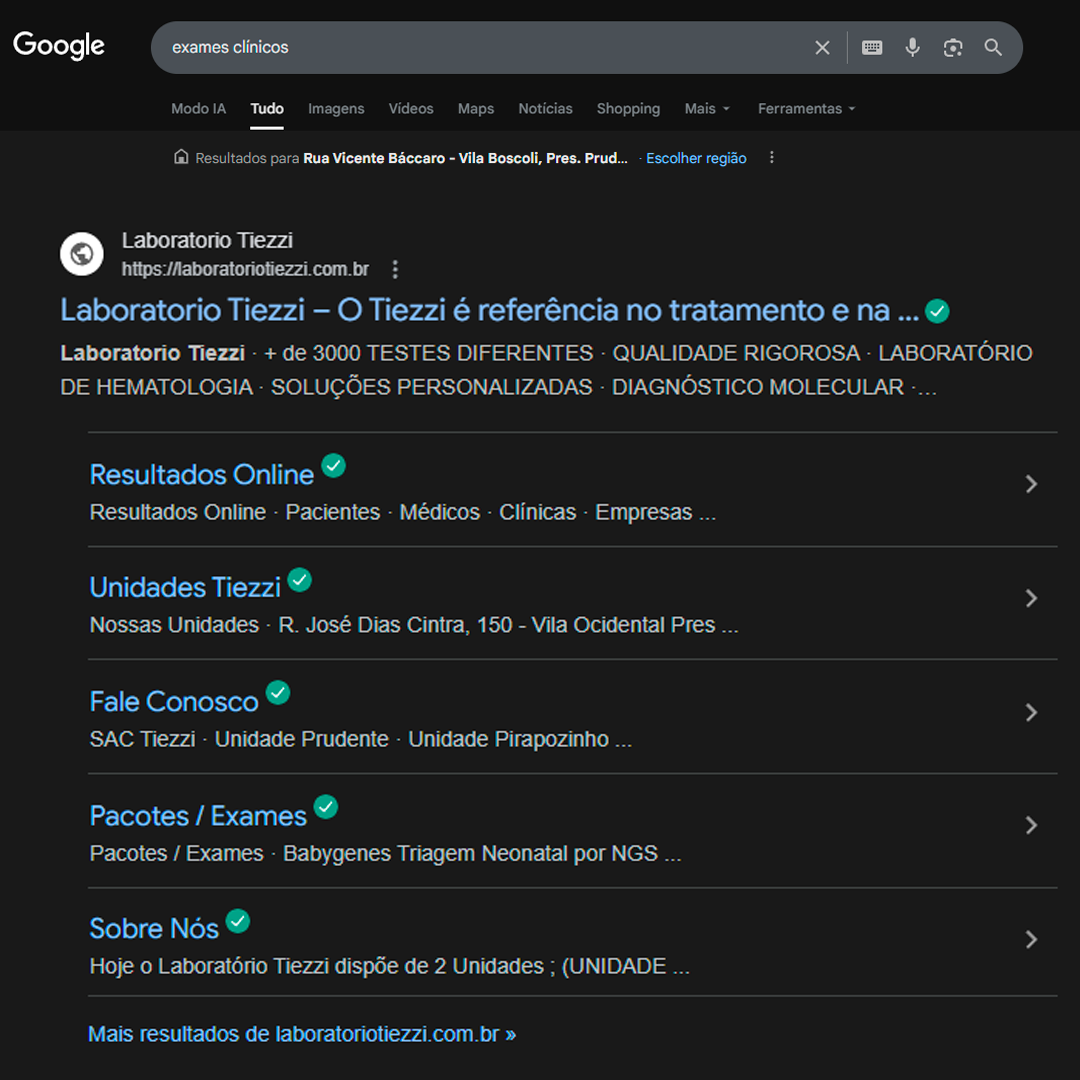Switch to the Imagens tab
Viewport: 1080px width, 1080px height.
336,109
